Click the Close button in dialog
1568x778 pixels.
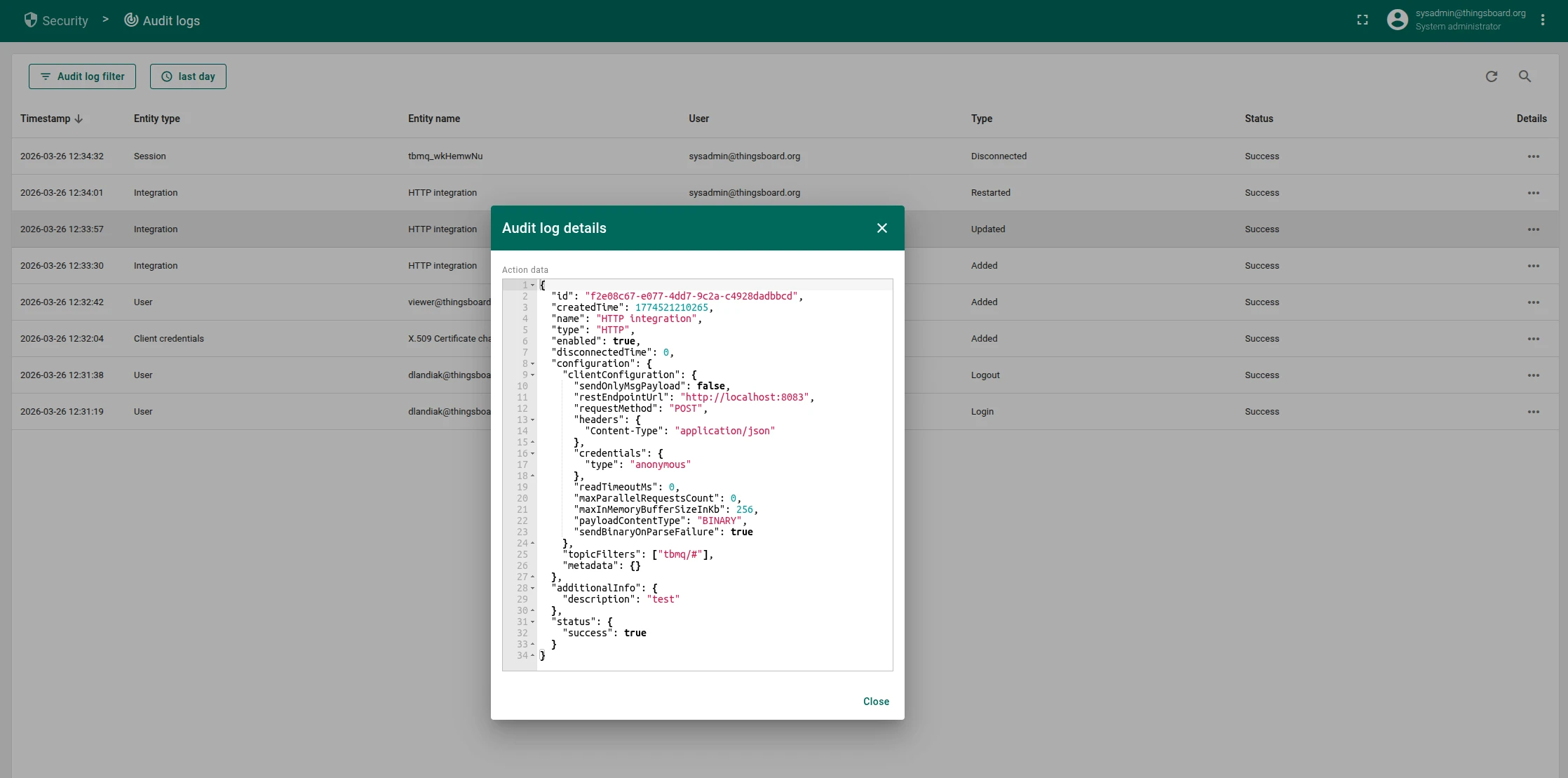click(x=876, y=702)
